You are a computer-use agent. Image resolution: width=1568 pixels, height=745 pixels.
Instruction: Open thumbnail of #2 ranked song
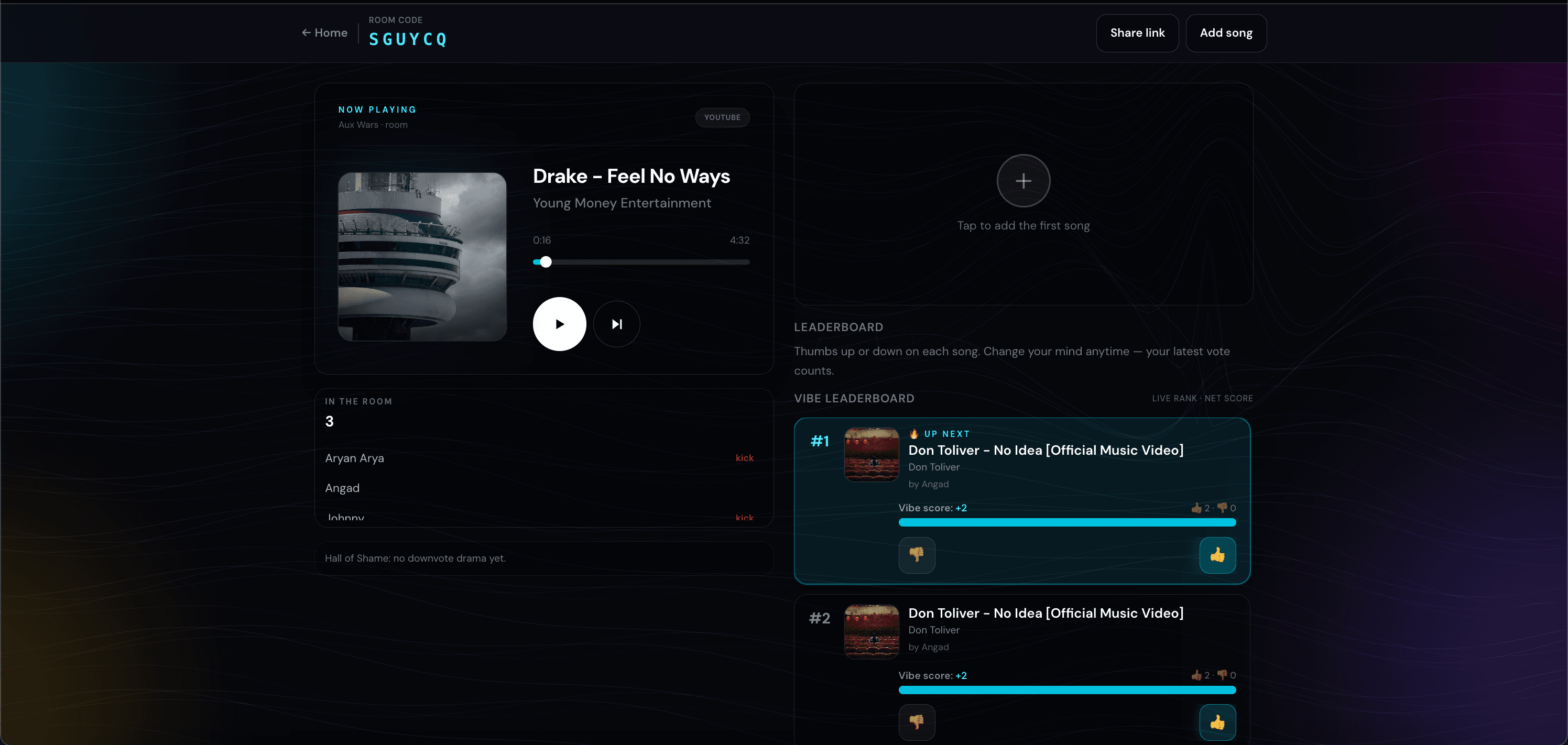[x=872, y=631]
